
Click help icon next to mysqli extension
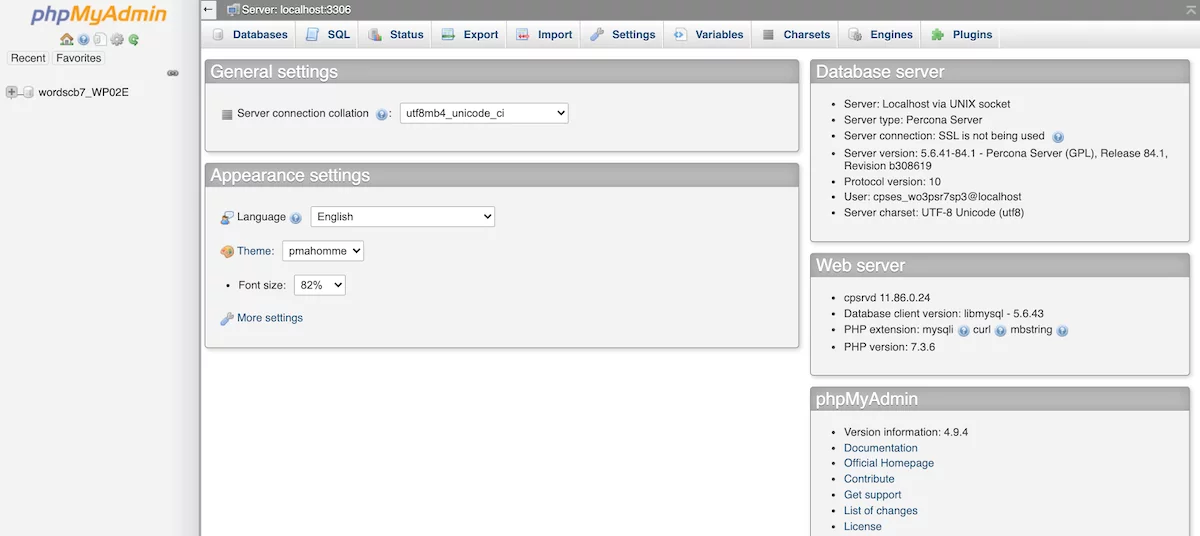pyautogui.click(x=964, y=331)
